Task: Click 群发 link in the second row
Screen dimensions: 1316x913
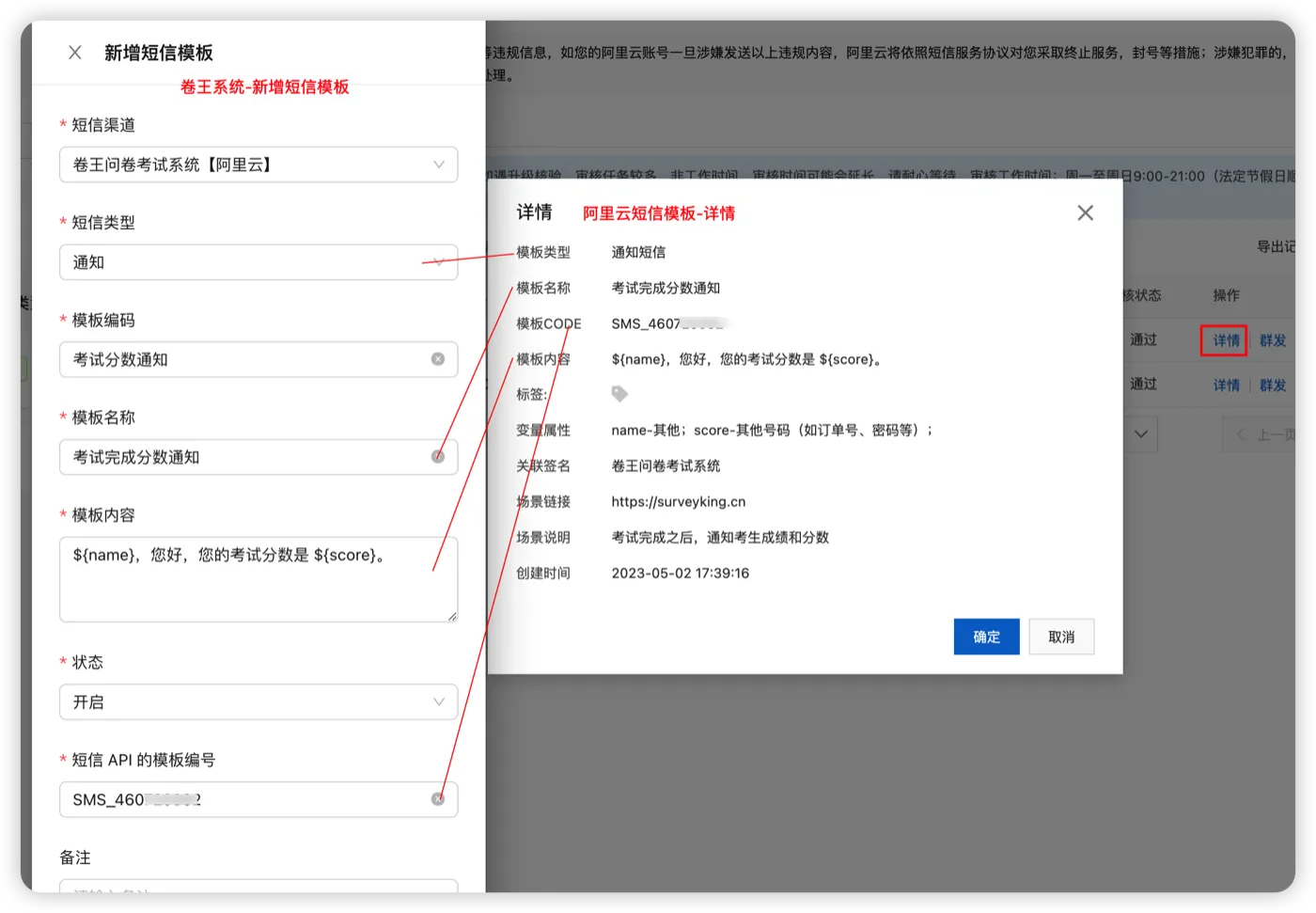Action: coord(1273,386)
